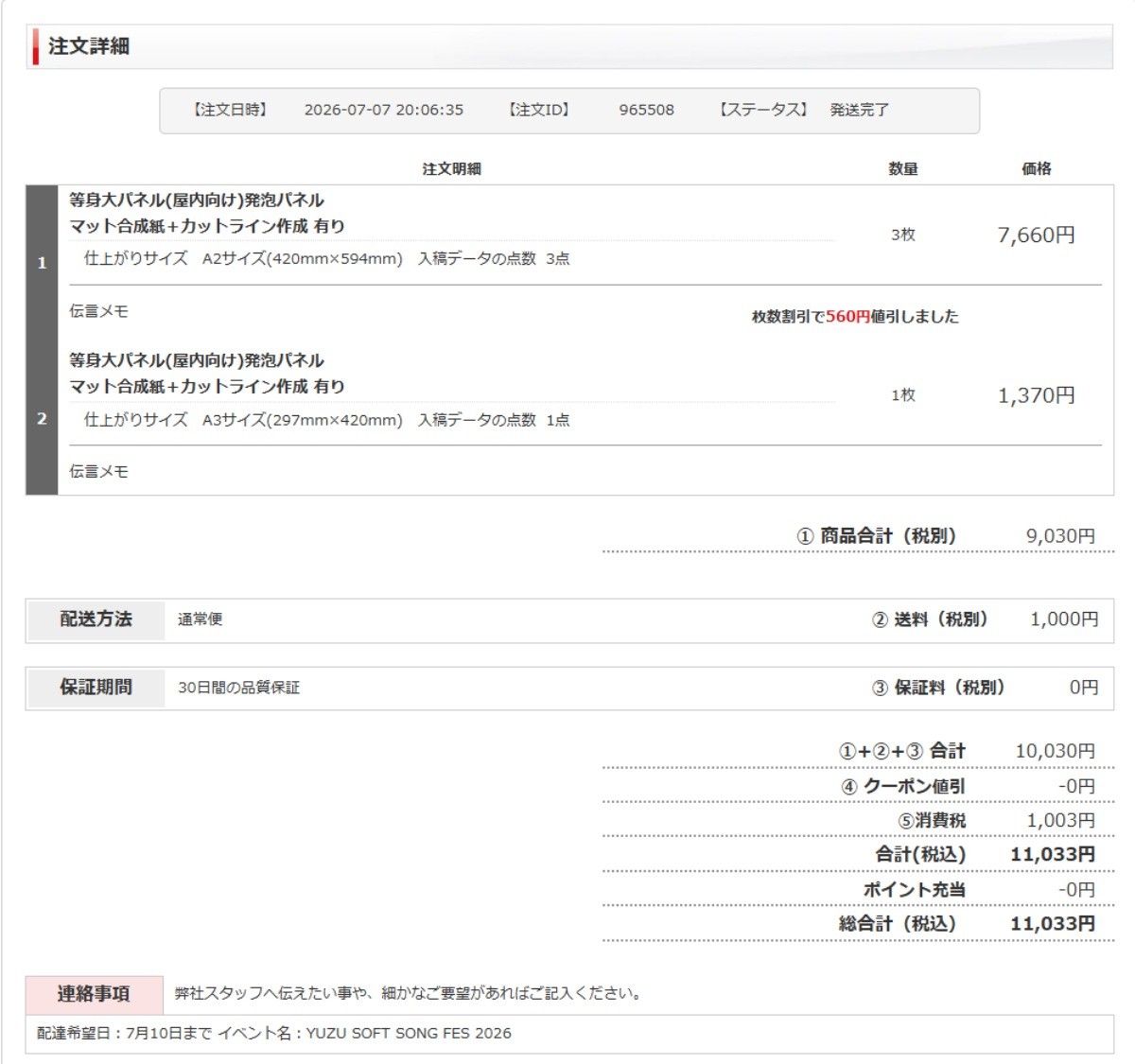
Task: Click the shipping fee 1,000円
Action: [x=1064, y=619]
